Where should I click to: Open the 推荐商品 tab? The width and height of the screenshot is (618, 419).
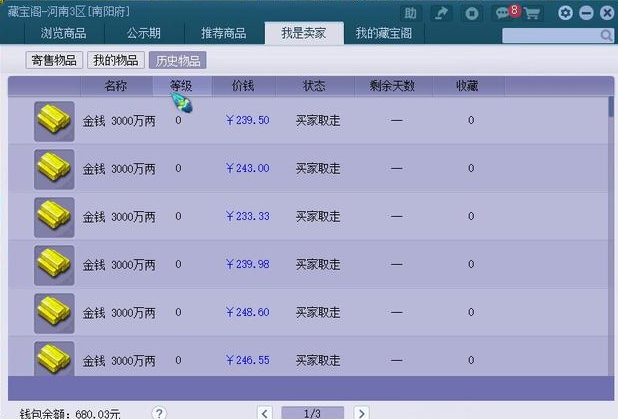point(224,33)
